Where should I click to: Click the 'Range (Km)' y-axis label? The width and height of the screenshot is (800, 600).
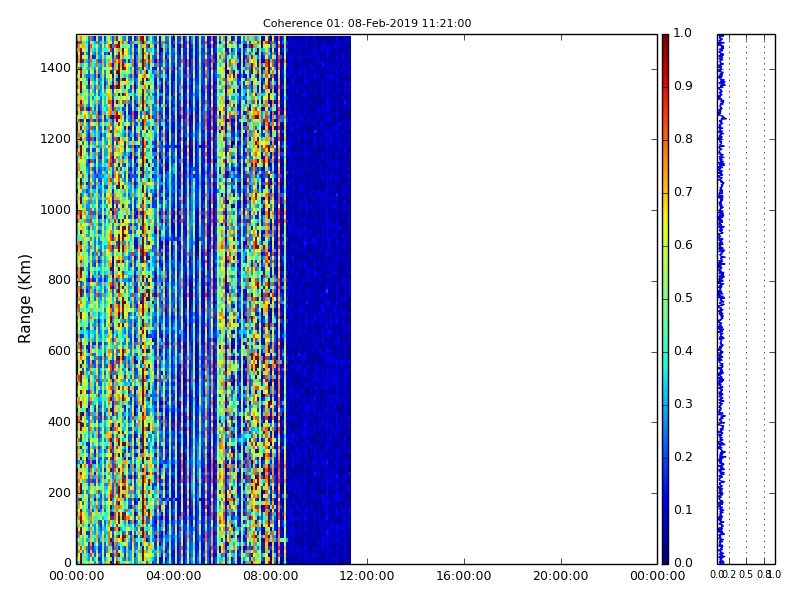[24, 299]
